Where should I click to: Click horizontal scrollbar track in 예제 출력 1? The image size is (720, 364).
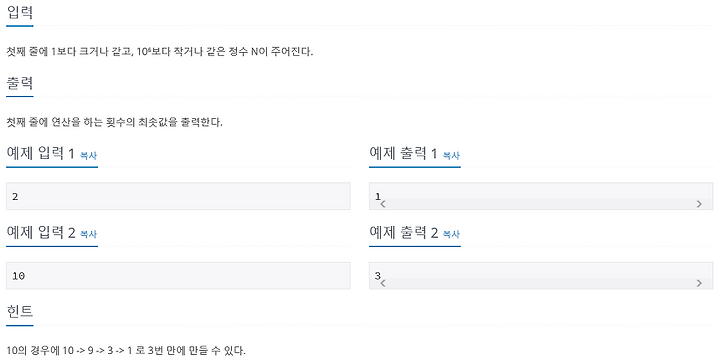click(541, 204)
